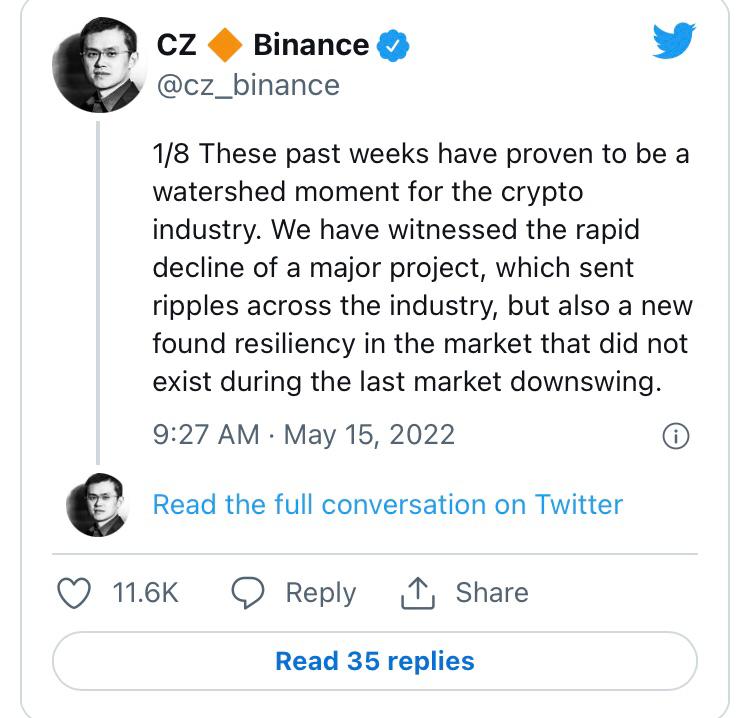This screenshot has width=750, height=718.
Task: Click the 9:27 AM timestamp
Action: (x=206, y=435)
